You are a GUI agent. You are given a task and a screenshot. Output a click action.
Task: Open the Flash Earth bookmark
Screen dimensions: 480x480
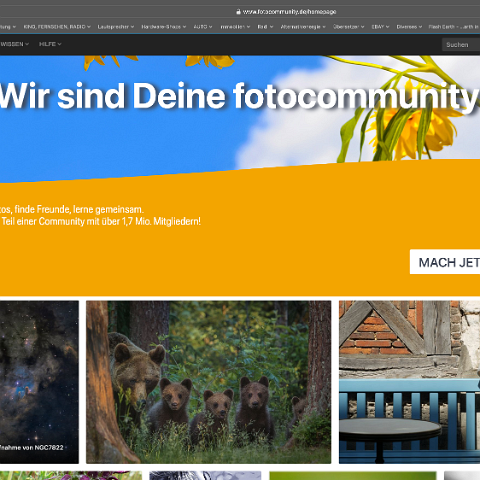454,27
